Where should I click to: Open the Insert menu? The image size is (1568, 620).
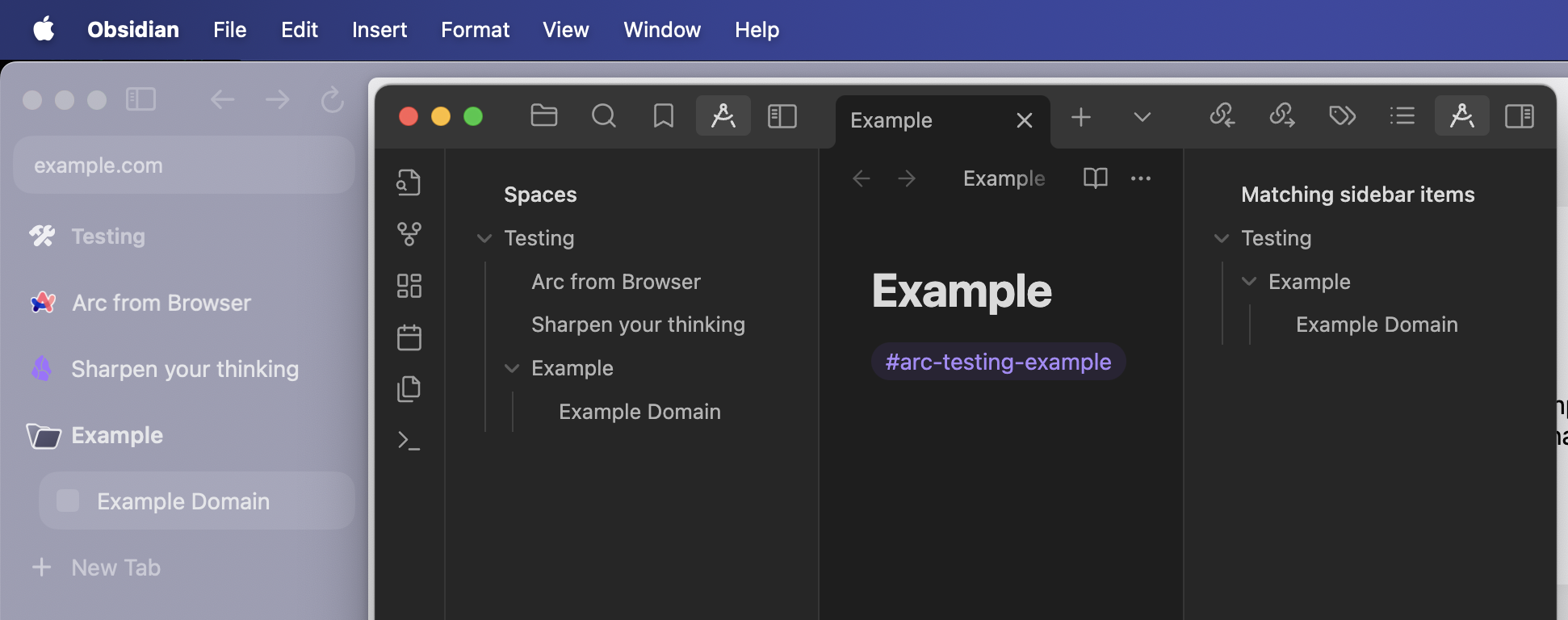coord(379,30)
